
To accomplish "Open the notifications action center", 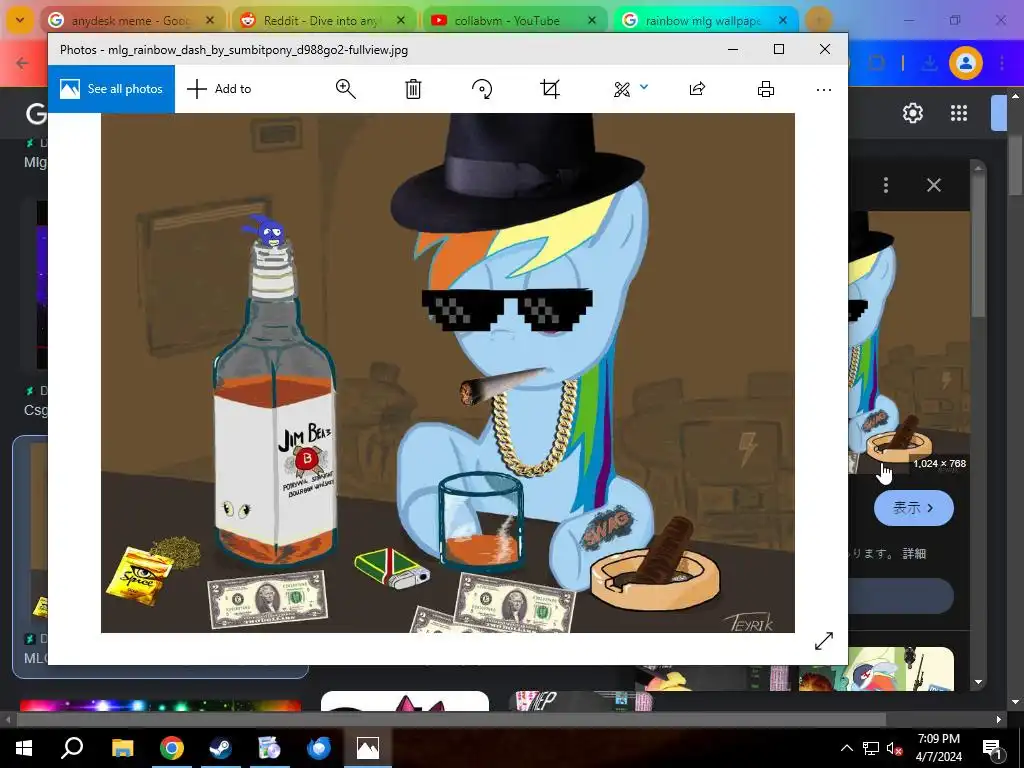I will pyautogui.click(x=992, y=748).
